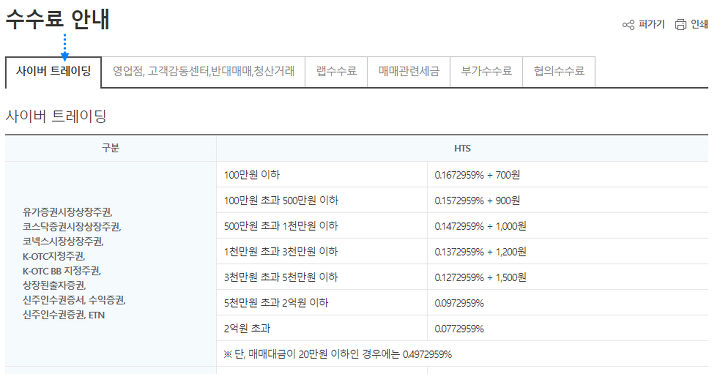This screenshot has height=374, width=720.
Task: Click the 사이버 트레이딩 section heading
Action: pos(56,116)
